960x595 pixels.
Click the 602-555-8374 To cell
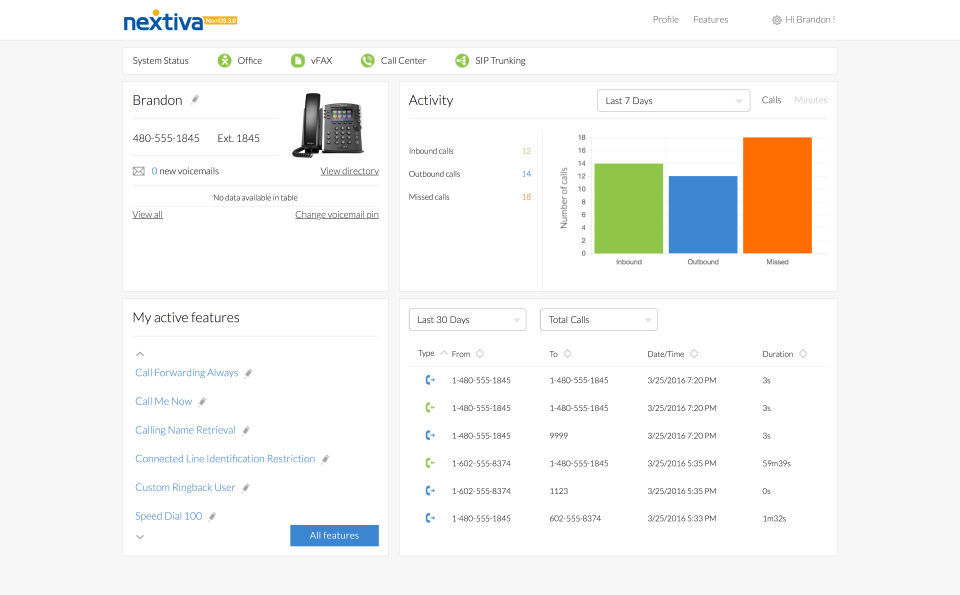coord(575,518)
